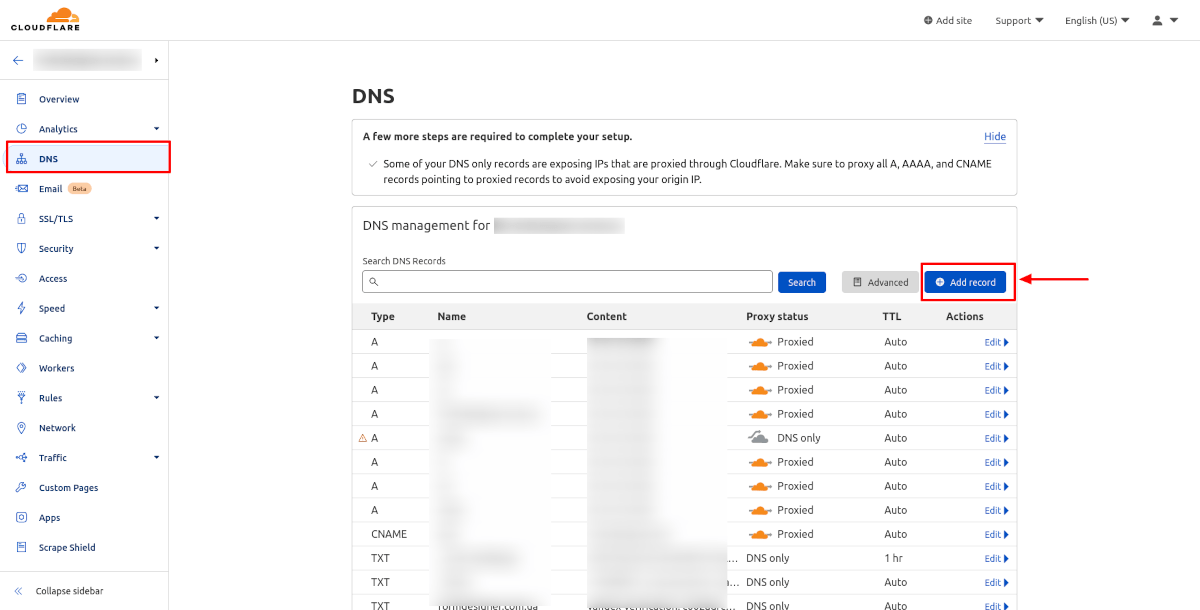
Task: Hide the setup steps notice
Action: [x=994, y=137]
